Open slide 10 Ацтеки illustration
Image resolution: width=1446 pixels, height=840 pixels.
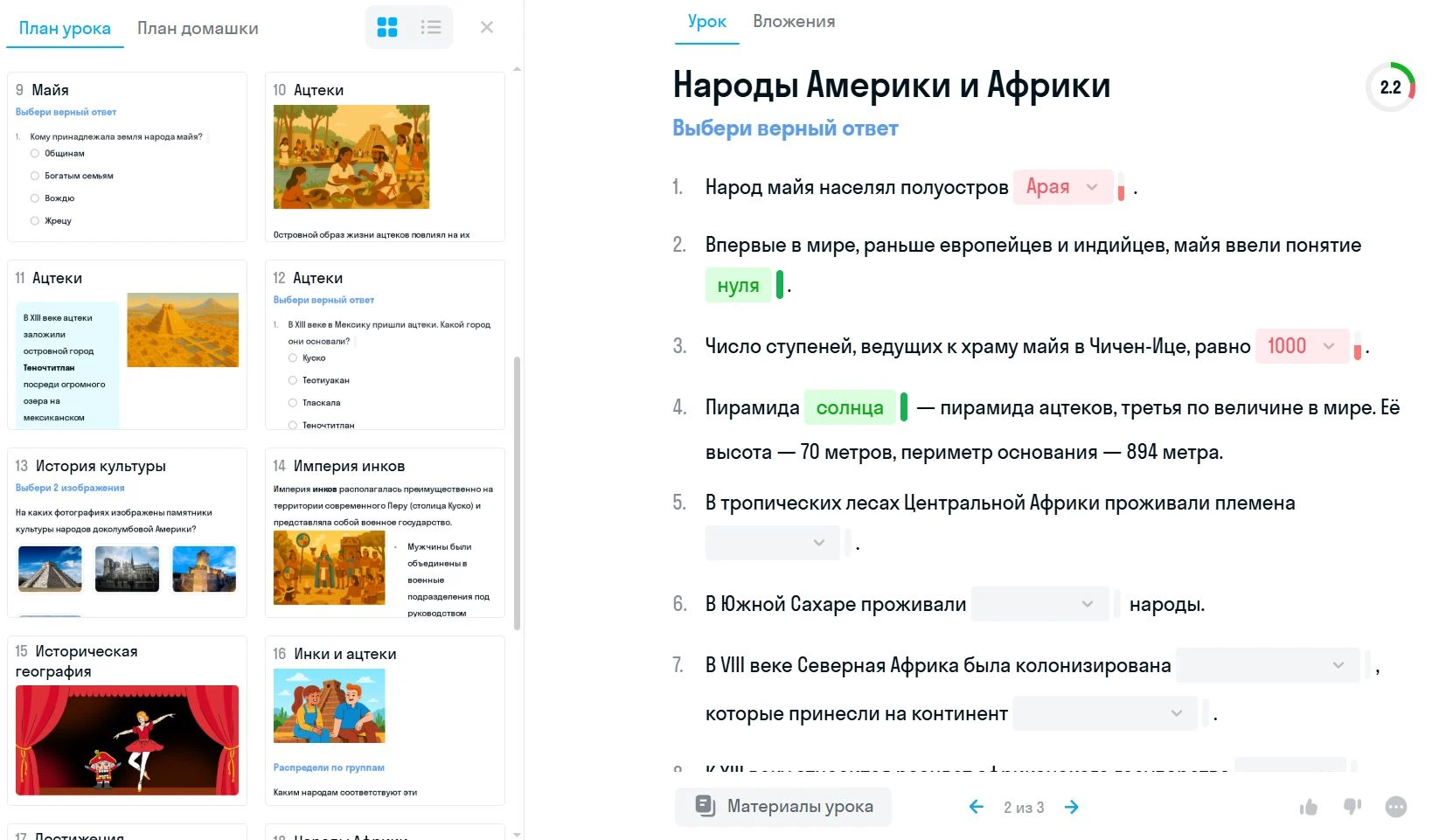(x=351, y=156)
